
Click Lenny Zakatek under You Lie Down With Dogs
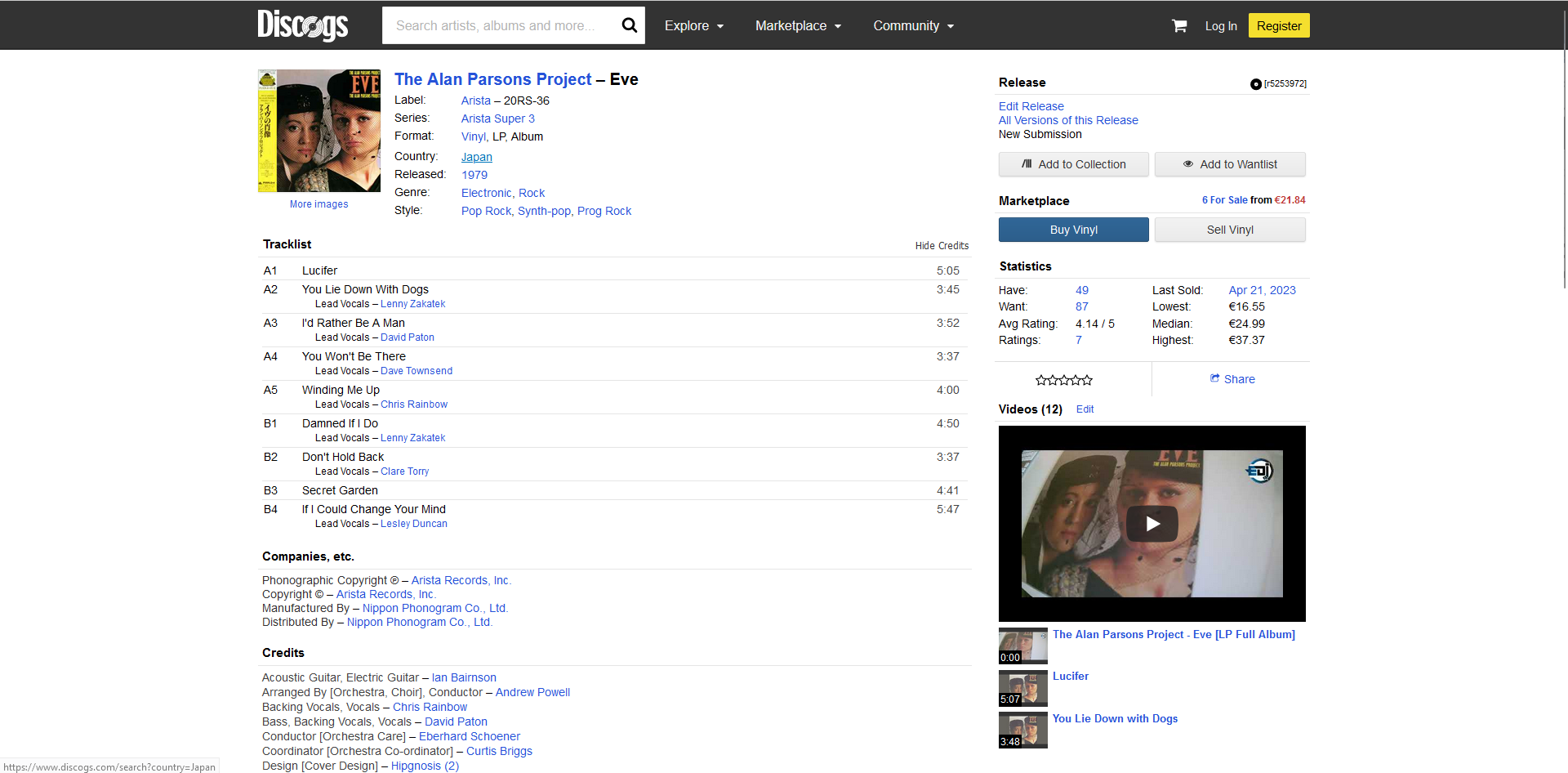(412, 304)
